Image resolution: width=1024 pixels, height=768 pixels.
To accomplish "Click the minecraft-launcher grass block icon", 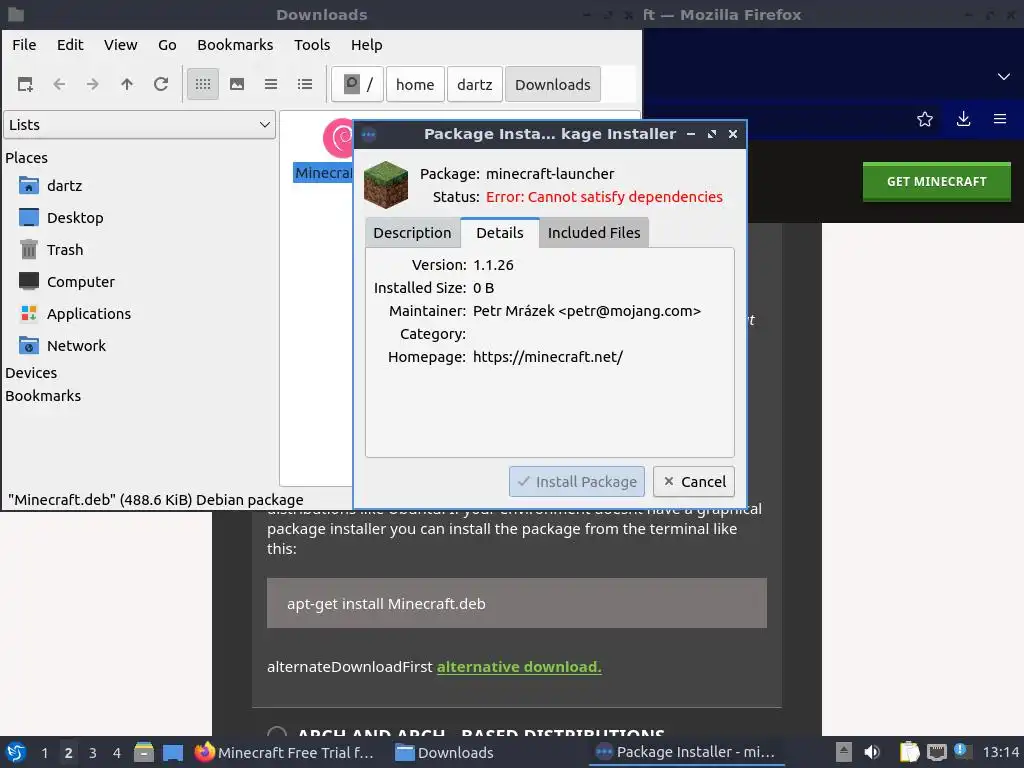I will (386, 185).
